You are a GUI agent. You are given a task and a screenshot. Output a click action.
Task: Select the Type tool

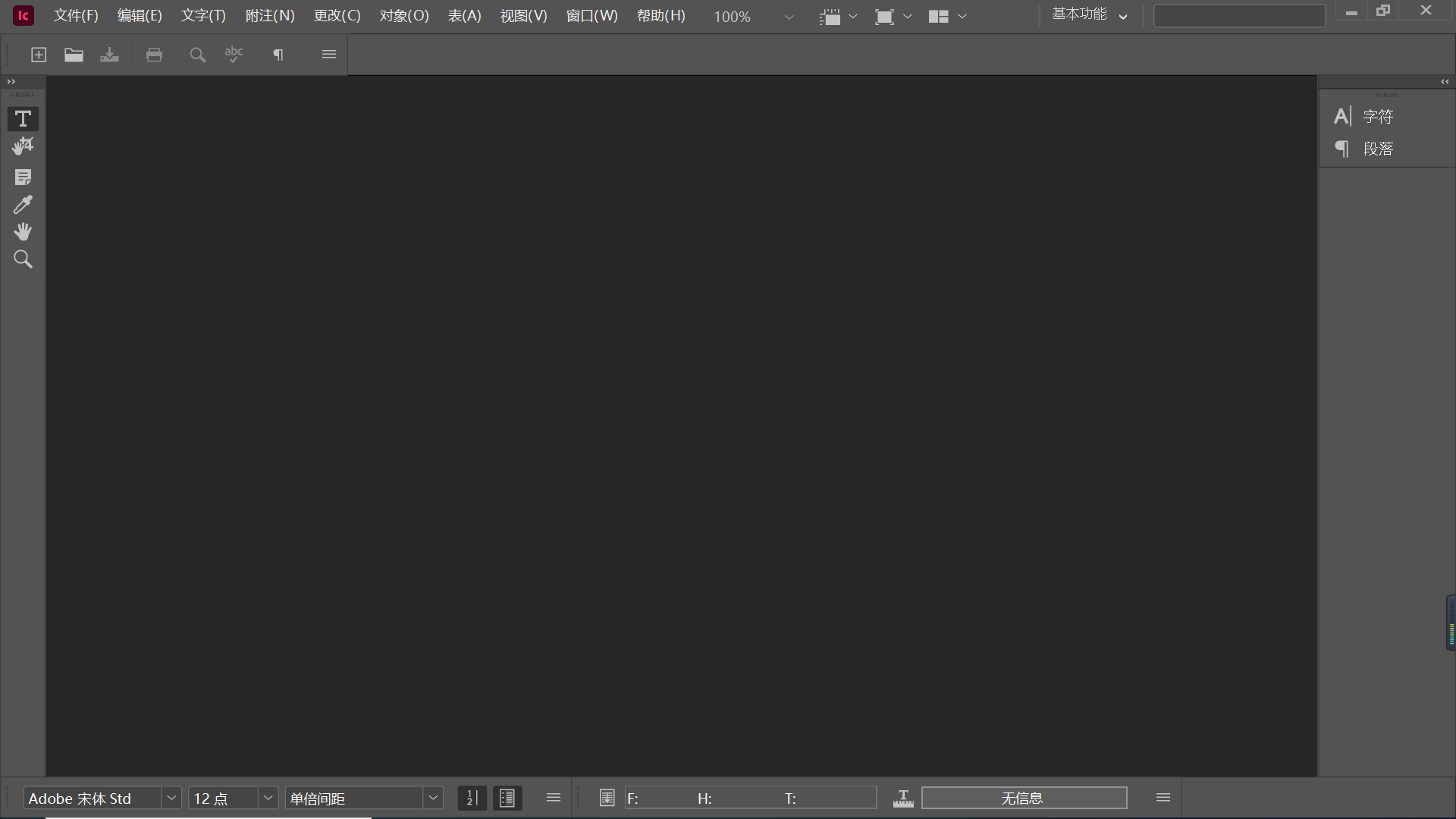(23, 119)
